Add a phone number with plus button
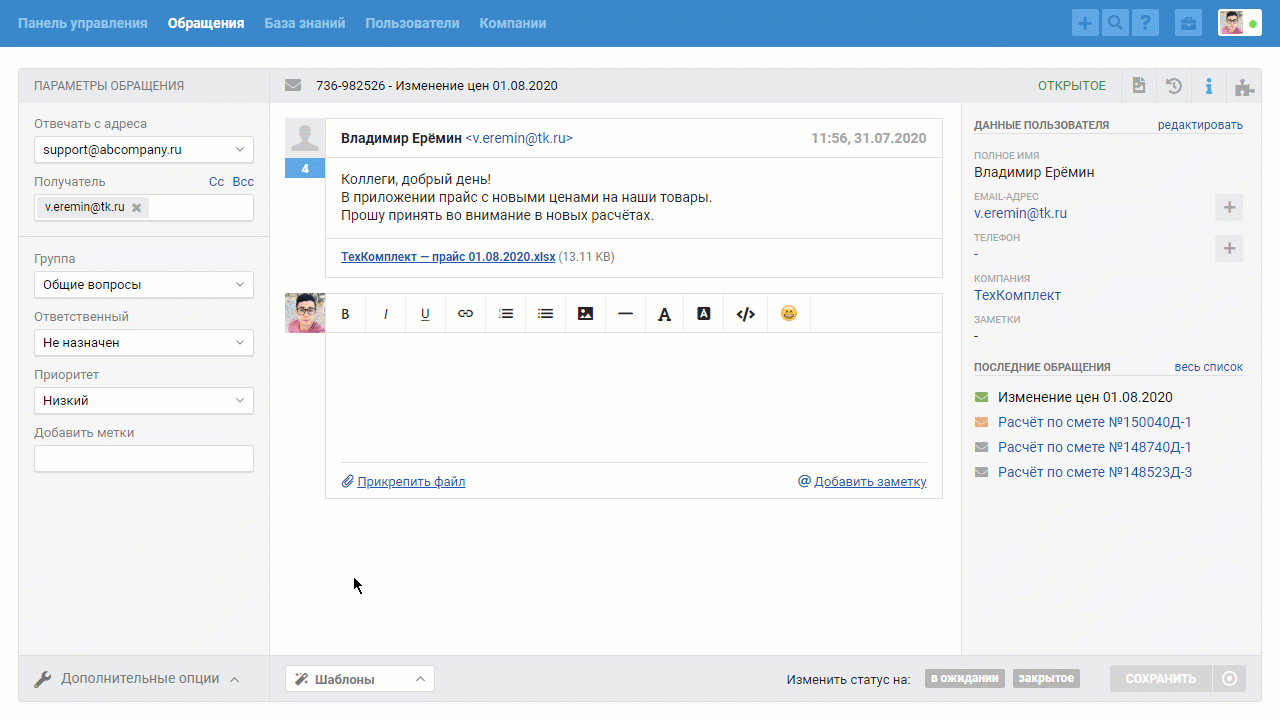The image size is (1280, 720). pos(1229,248)
